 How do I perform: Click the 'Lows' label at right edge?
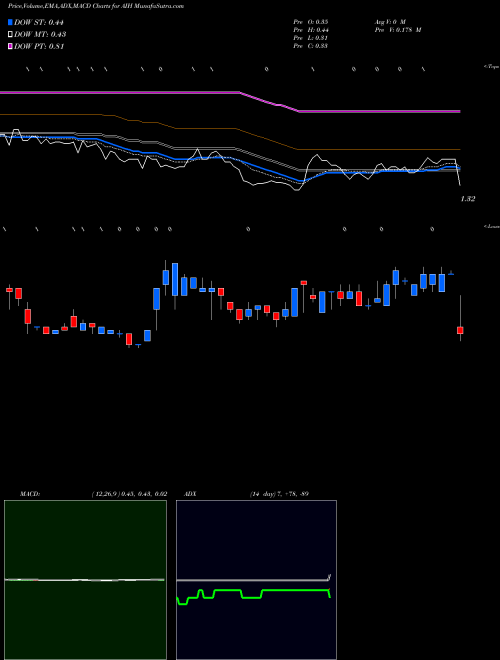tap(492, 226)
